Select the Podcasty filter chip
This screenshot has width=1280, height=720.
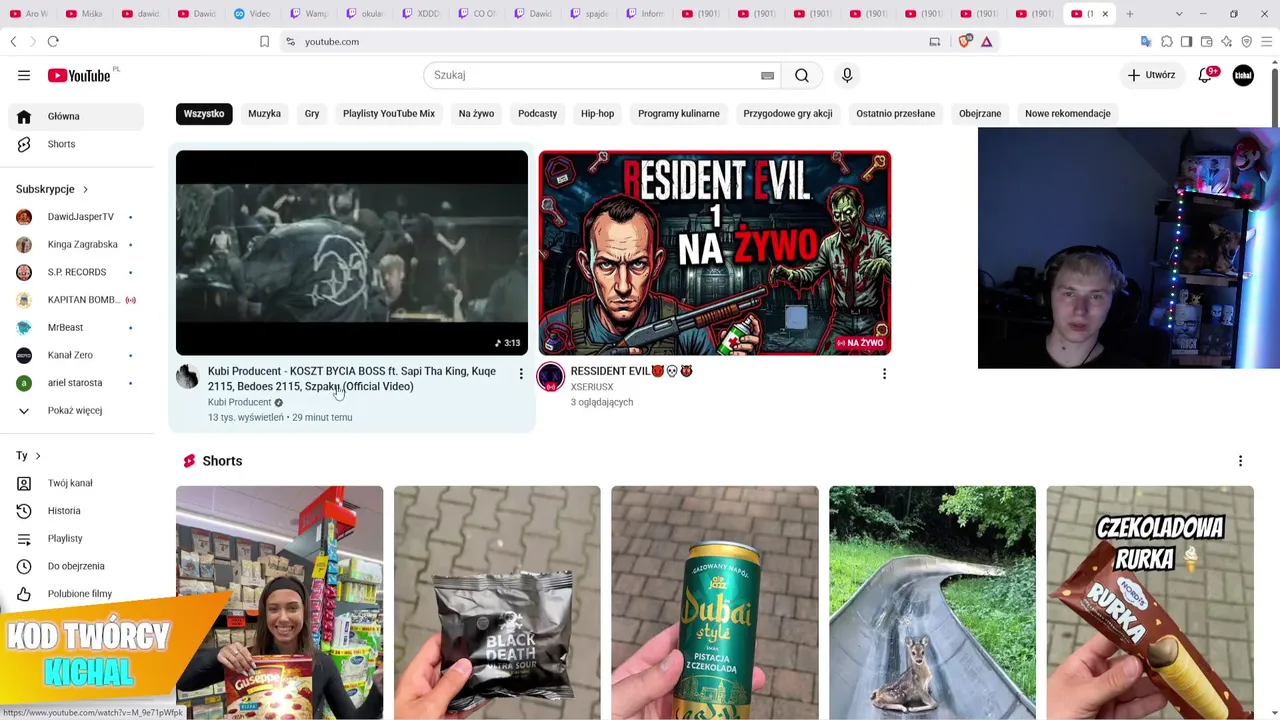coord(537,113)
